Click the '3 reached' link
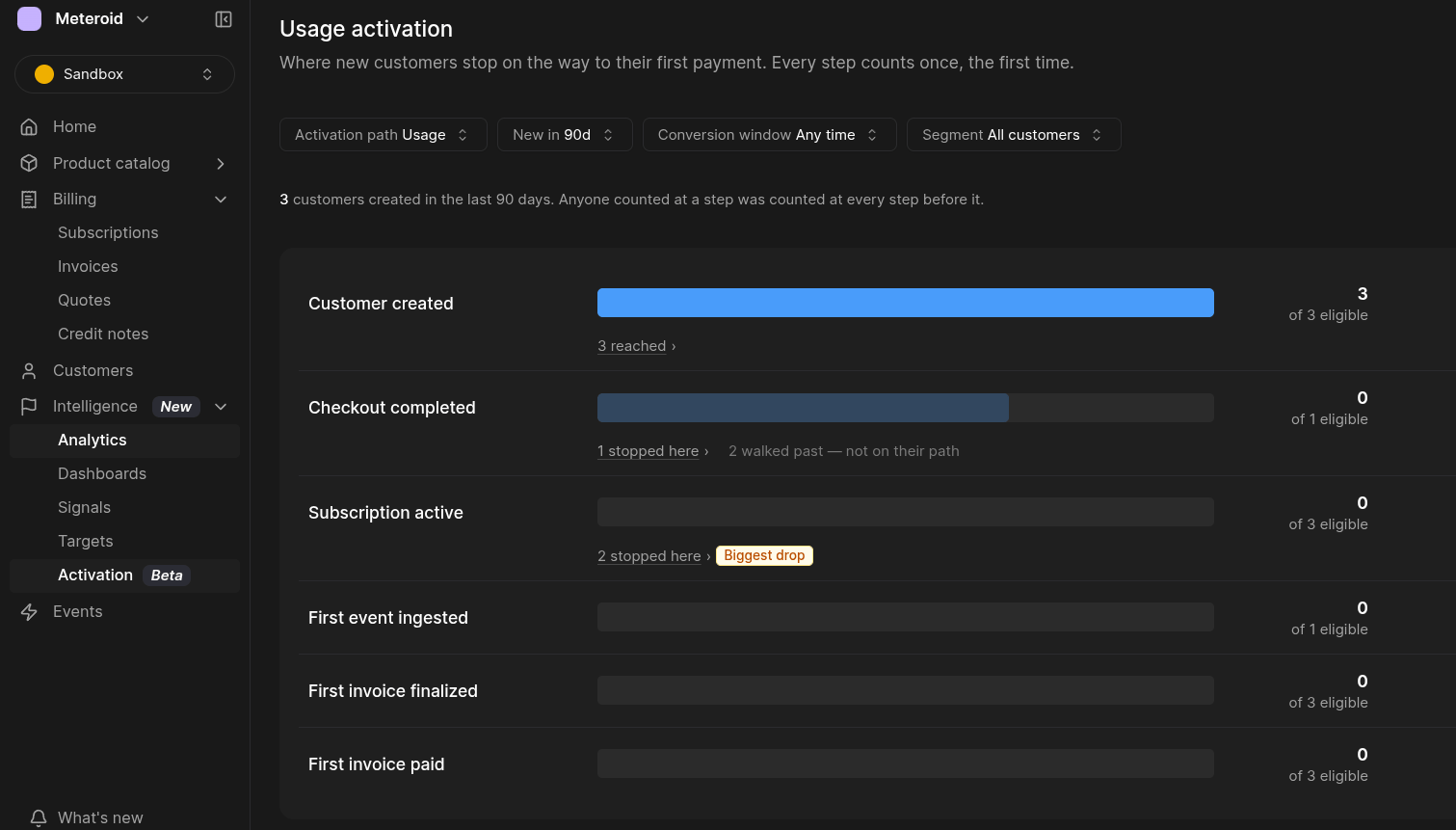 632,346
